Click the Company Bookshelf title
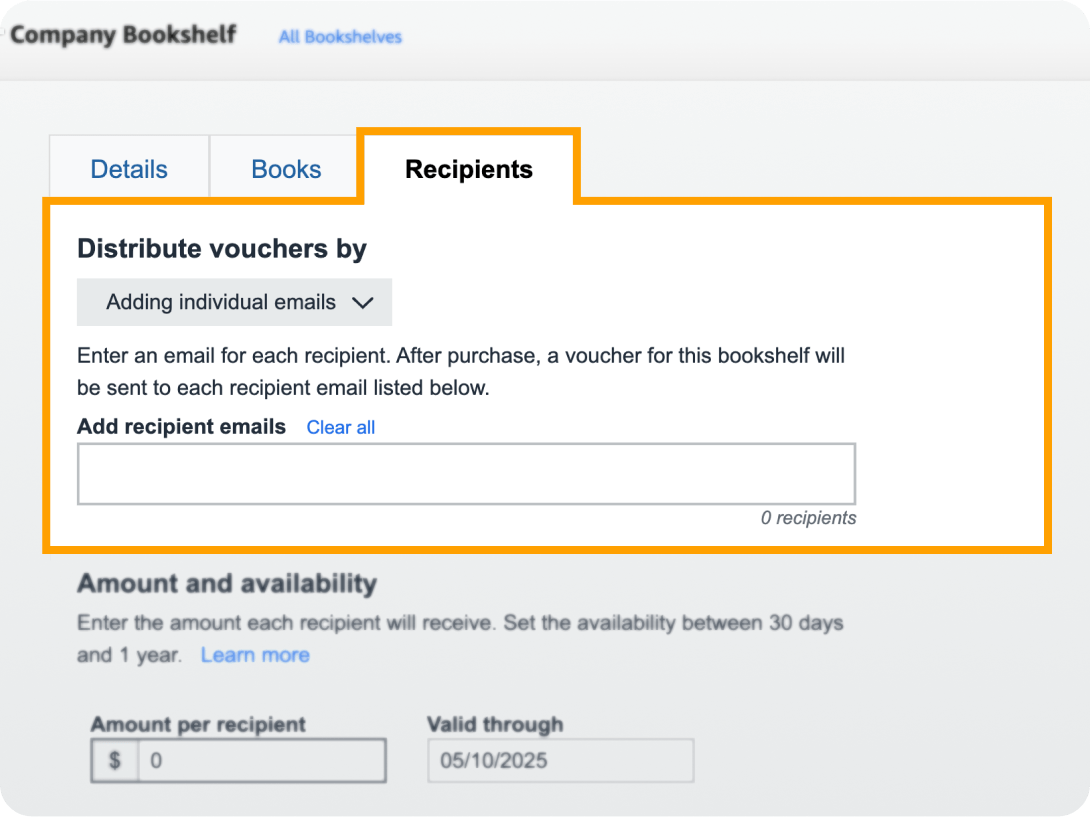 tap(123, 35)
